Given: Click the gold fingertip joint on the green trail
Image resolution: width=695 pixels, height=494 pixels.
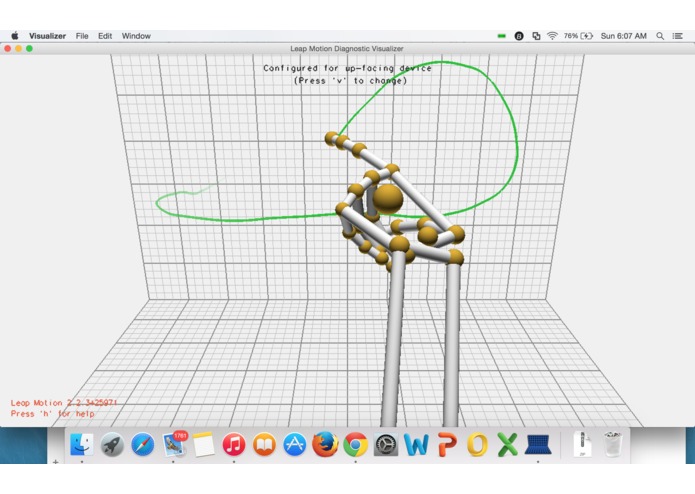Looking at the screenshot, I should coord(331,138).
